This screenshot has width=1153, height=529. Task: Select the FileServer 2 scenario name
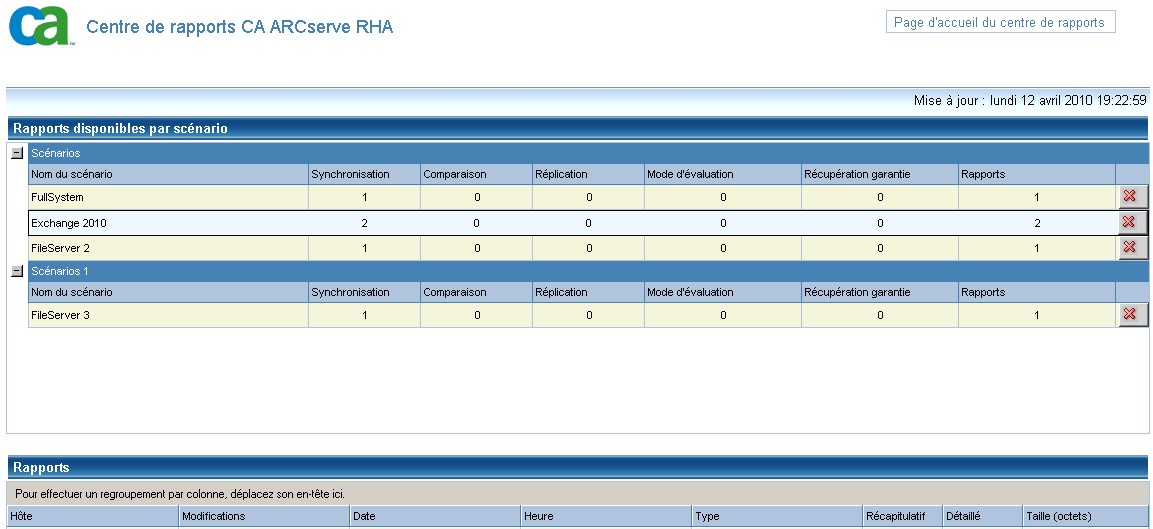coord(60,248)
